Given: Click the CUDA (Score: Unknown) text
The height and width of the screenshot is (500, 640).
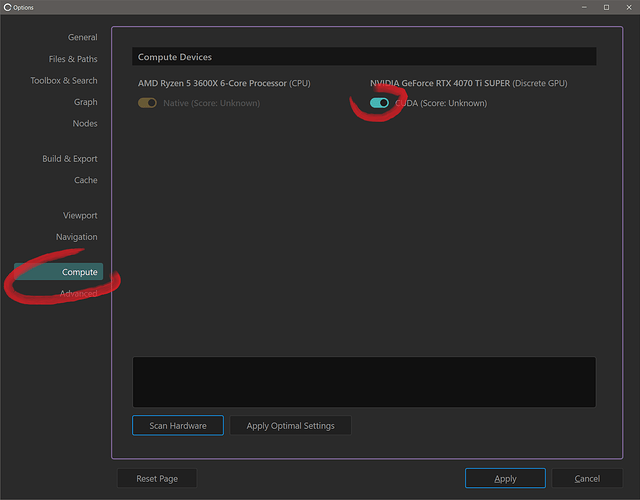Looking at the screenshot, I should (x=441, y=103).
